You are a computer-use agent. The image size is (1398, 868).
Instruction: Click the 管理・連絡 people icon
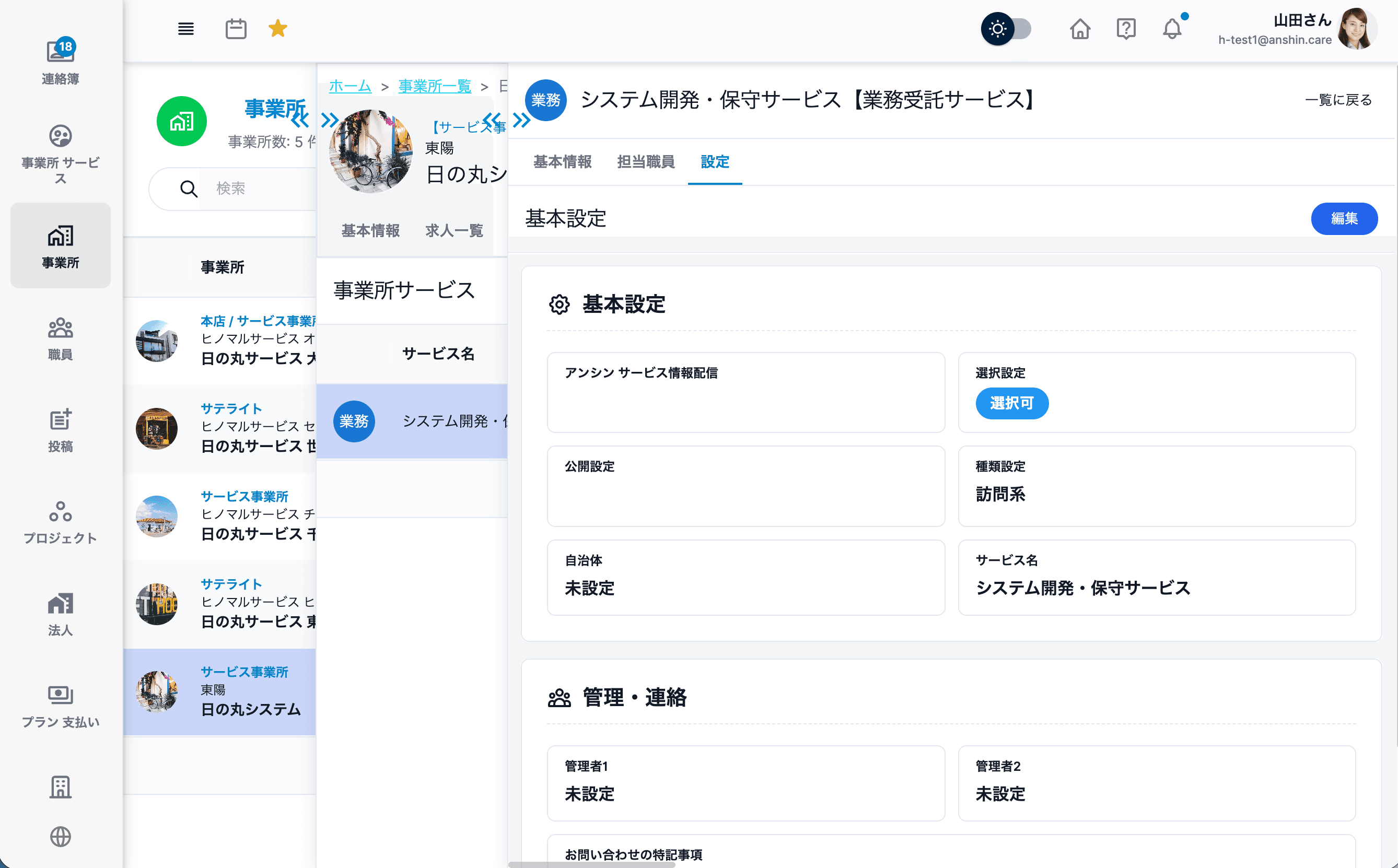(x=559, y=698)
